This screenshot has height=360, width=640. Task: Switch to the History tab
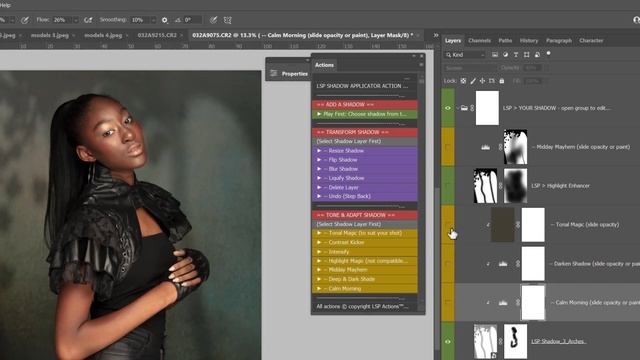click(529, 40)
